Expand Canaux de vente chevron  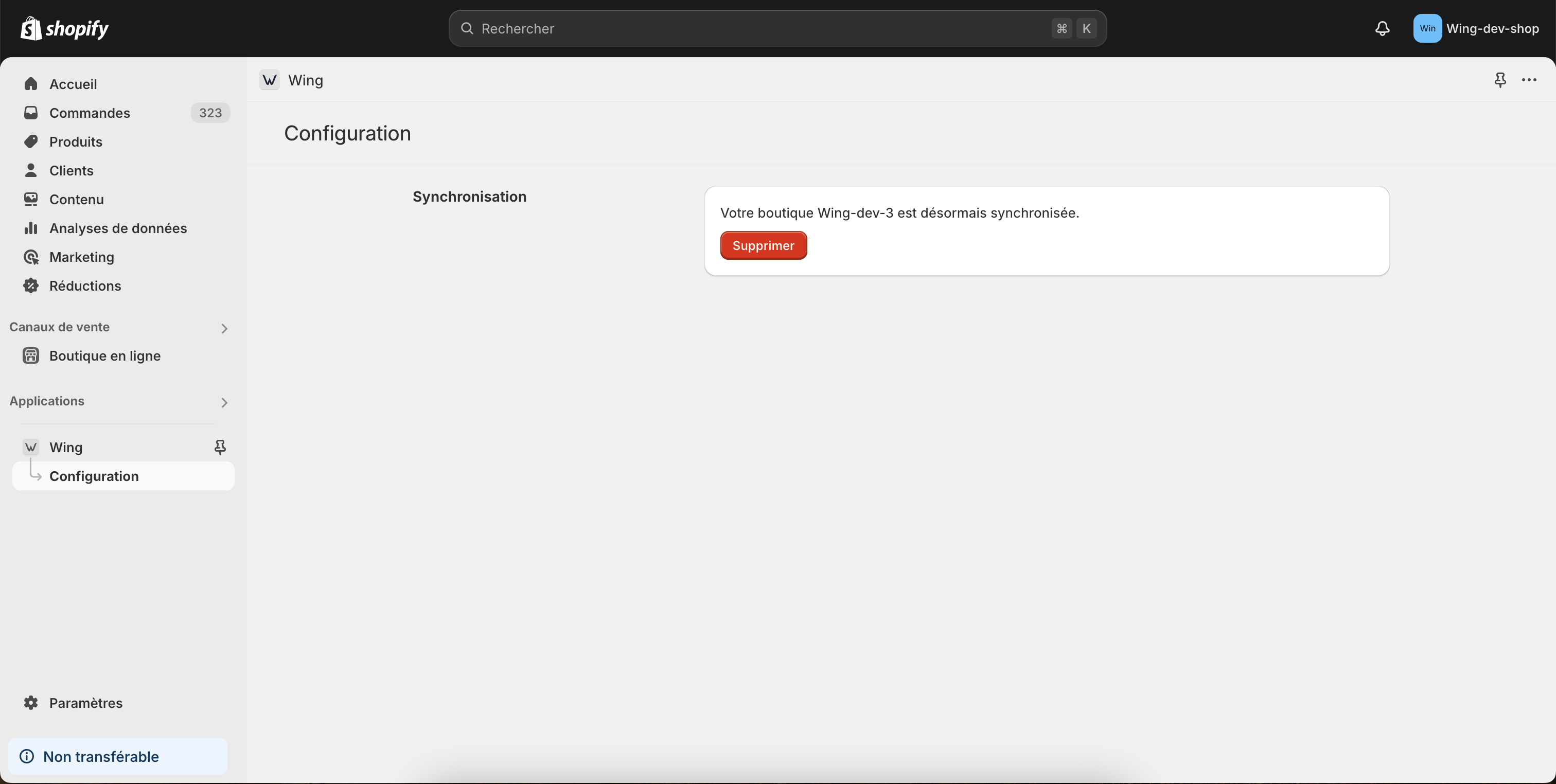point(224,328)
